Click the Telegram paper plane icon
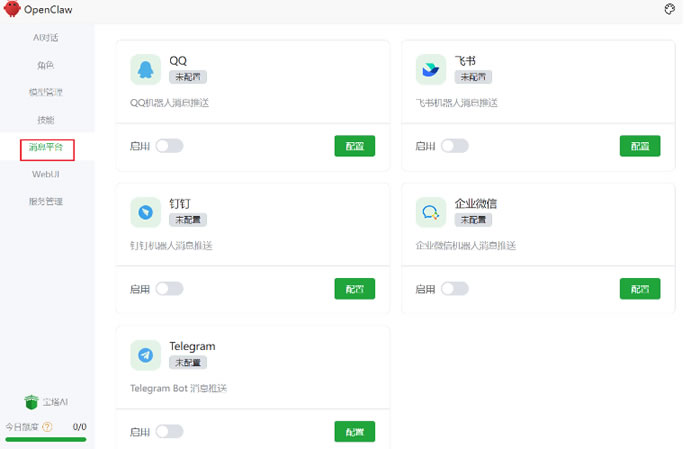 [x=146, y=354]
